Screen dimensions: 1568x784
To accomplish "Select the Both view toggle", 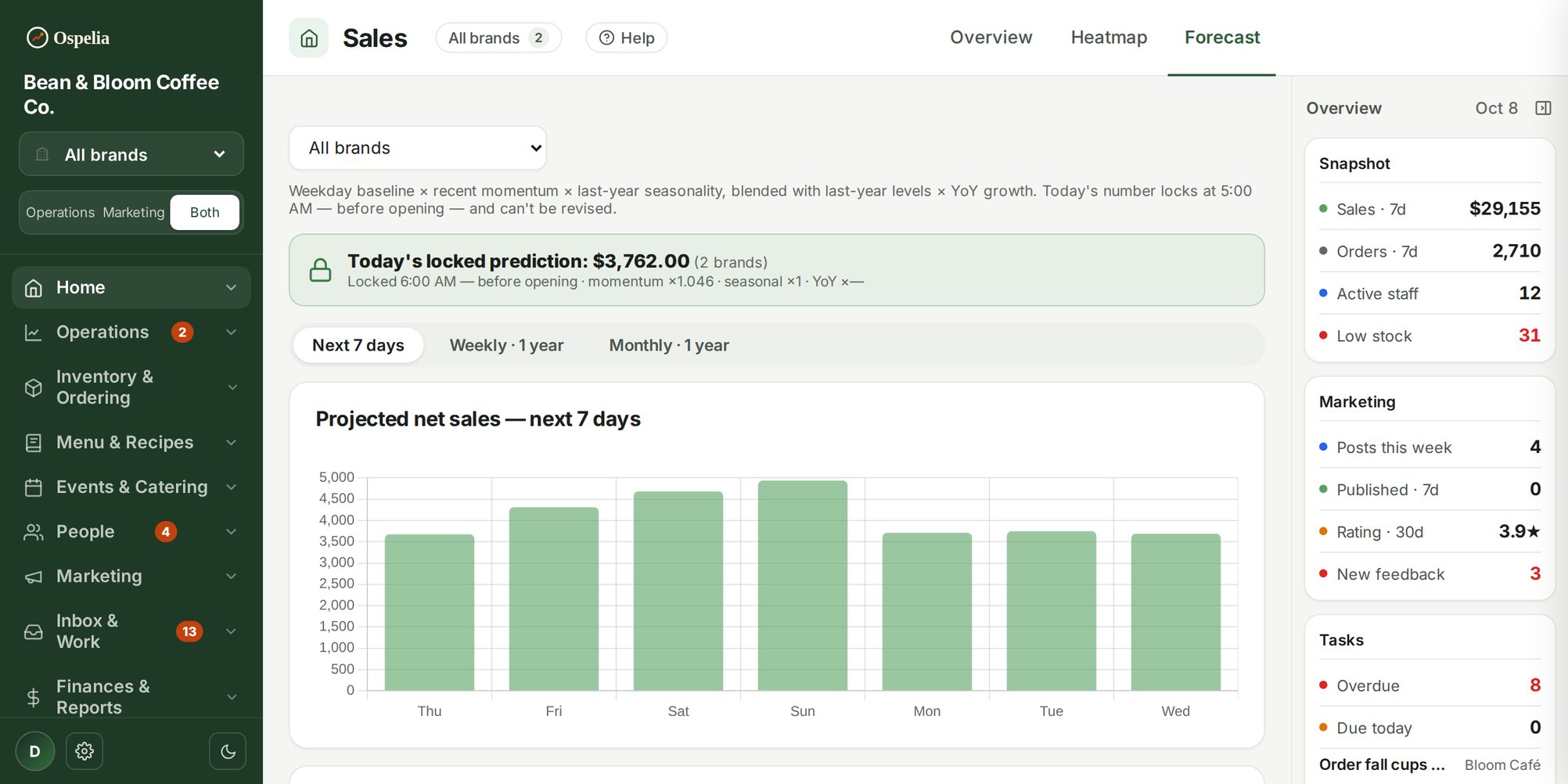I will [205, 212].
